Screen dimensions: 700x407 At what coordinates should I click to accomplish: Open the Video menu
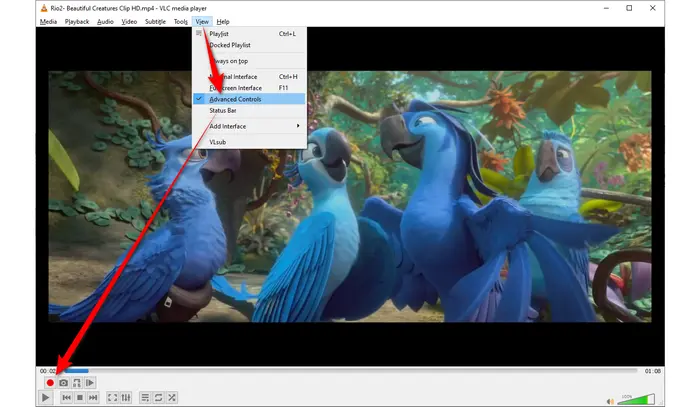(x=129, y=21)
